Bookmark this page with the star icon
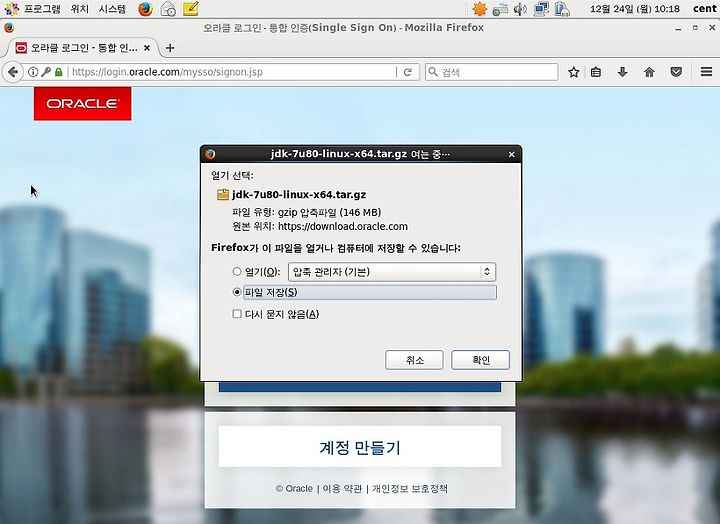720x524 pixels. 573,72
